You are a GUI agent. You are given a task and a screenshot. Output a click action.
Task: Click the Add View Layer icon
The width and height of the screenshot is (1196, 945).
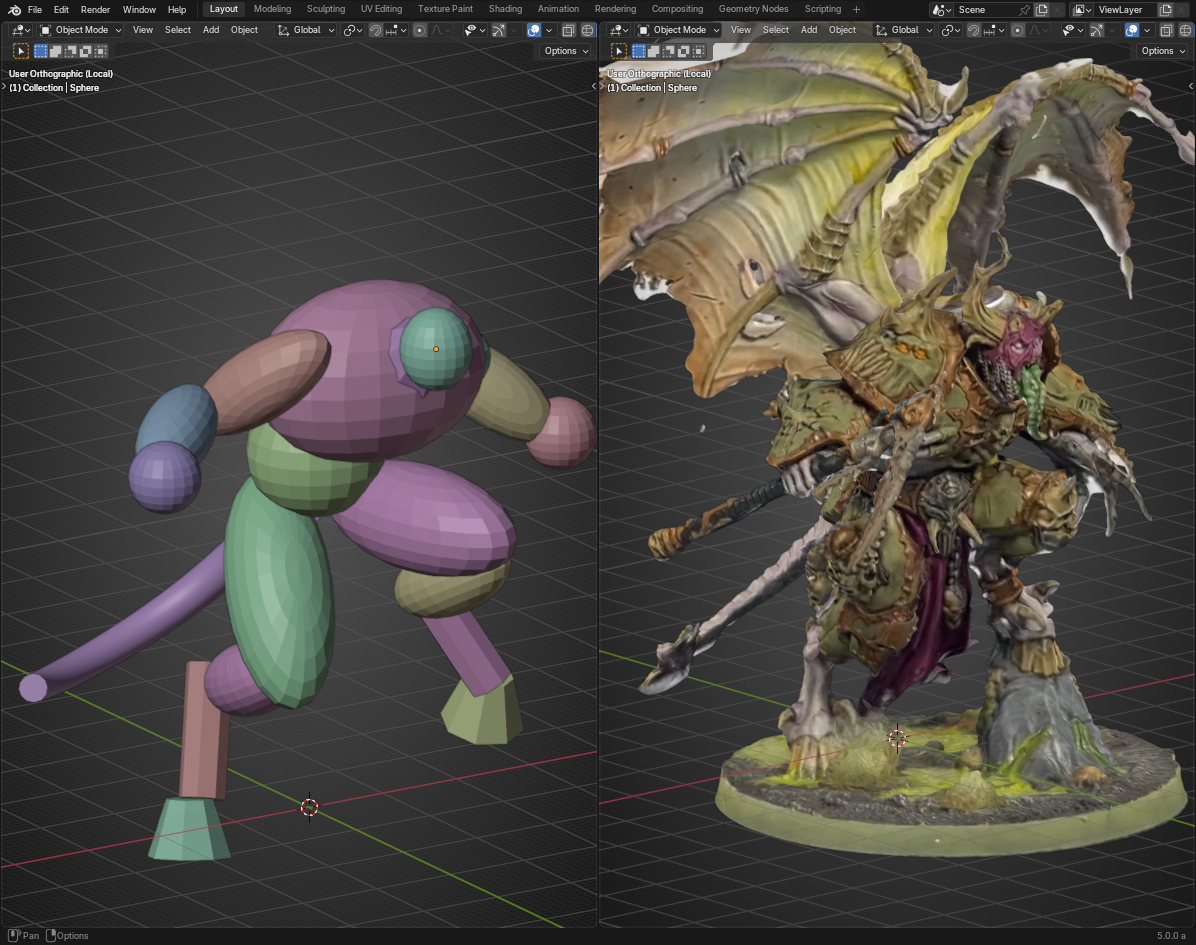(x=1165, y=10)
